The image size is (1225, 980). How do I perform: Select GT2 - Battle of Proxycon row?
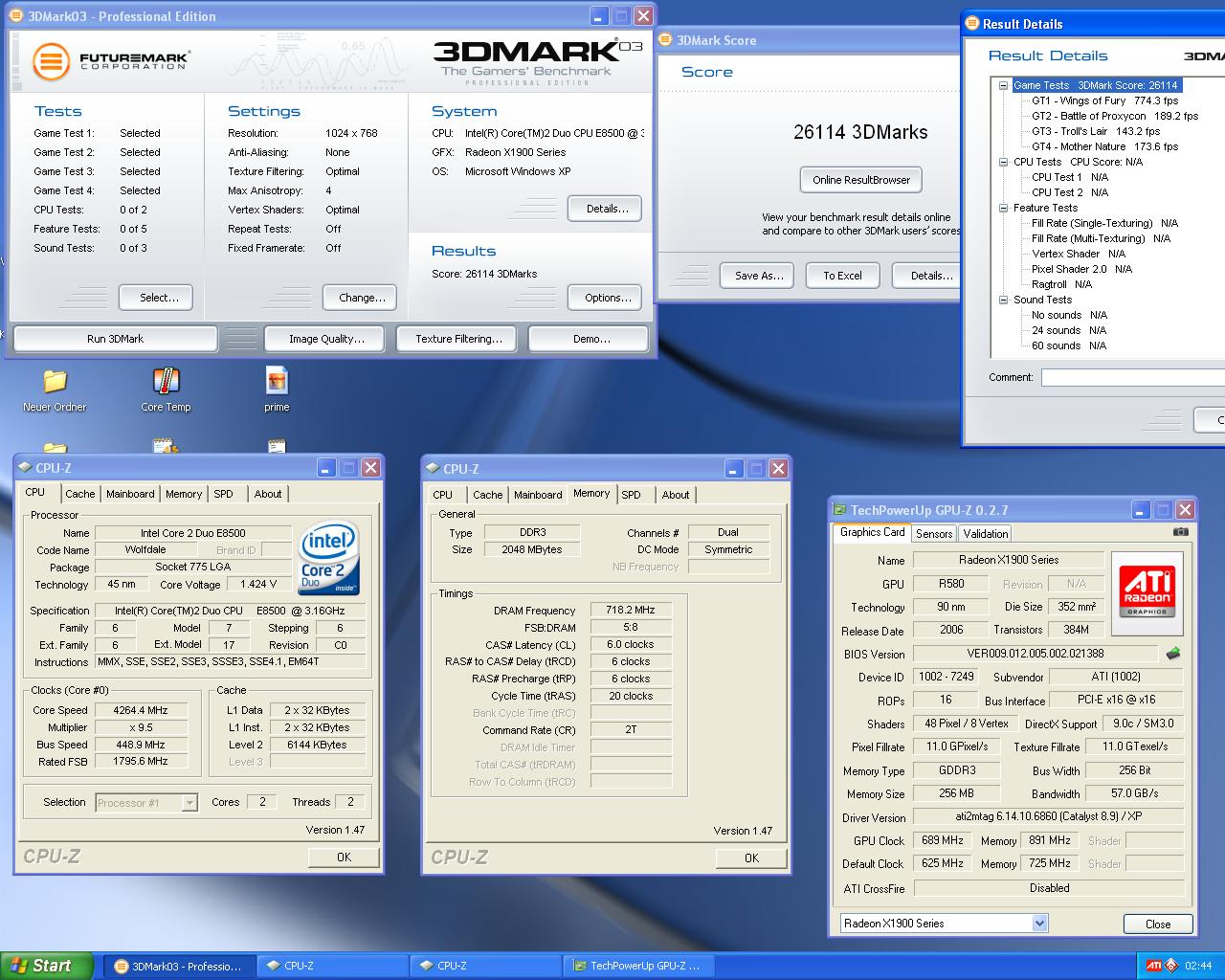point(1115,116)
